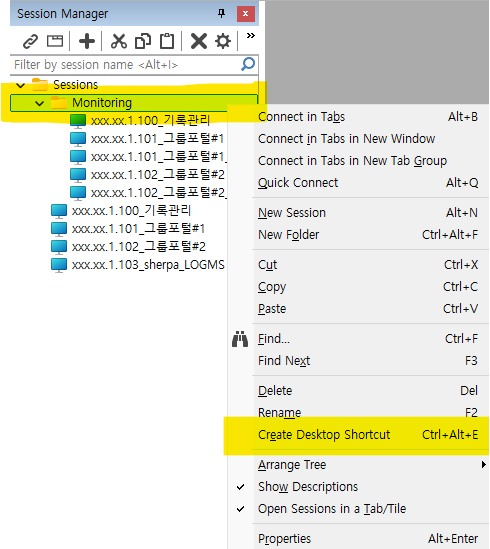Select xxx.xx.1.100_기록관리 with the green icon

click(150, 121)
